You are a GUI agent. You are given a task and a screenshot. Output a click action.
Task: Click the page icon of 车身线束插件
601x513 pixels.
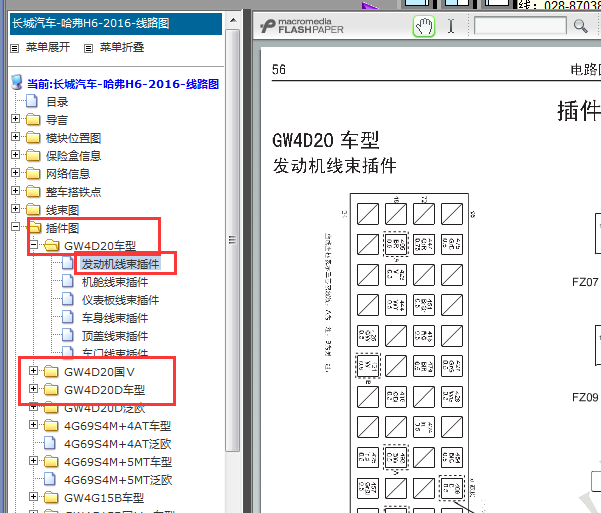[x=68, y=317]
